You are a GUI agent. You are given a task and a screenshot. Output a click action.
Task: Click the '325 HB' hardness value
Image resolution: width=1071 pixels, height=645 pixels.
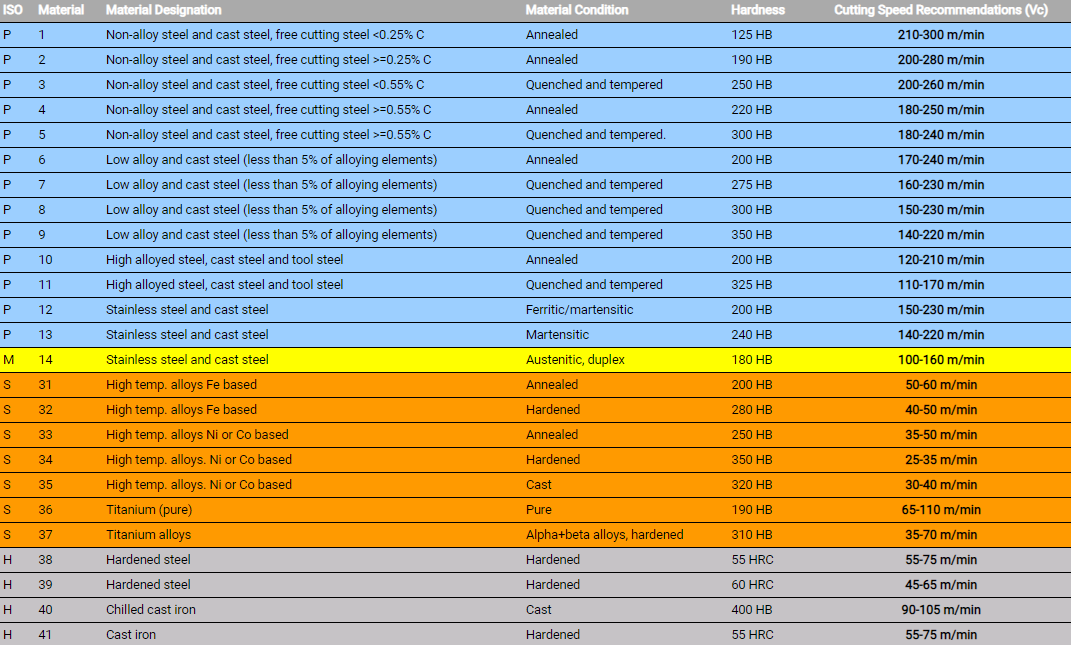(x=751, y=285)
